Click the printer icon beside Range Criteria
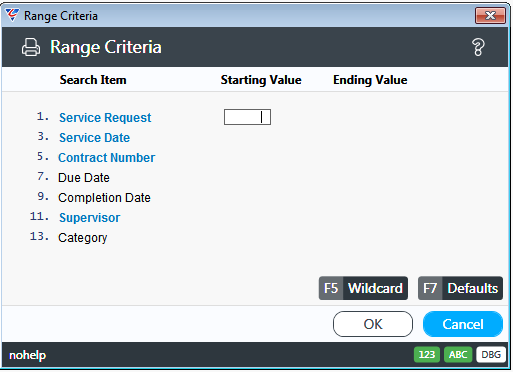 [x=31, y=47]
